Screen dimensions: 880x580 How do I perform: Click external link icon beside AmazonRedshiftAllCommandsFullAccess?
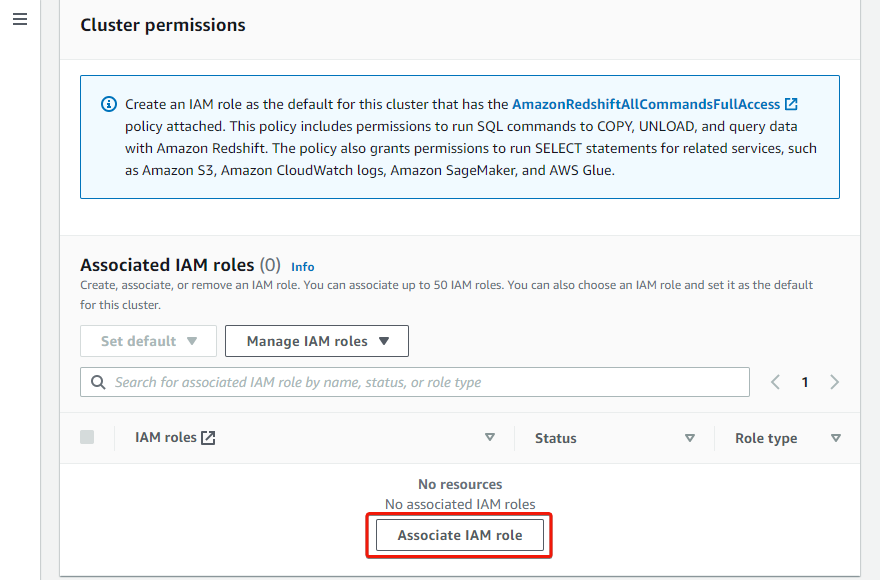click(x=791, y=104)
